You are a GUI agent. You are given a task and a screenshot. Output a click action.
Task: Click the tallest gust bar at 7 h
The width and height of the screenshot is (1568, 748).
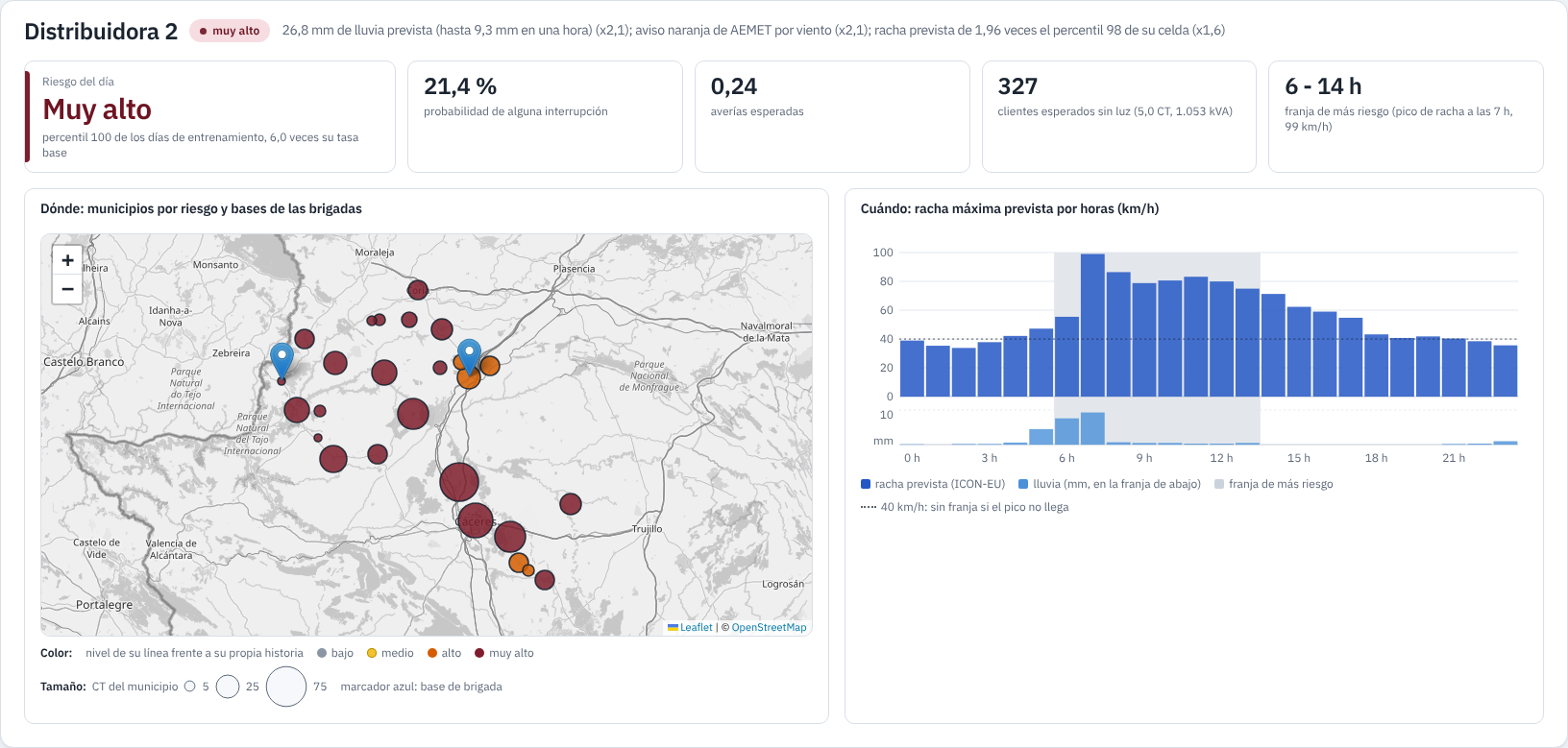1092,325
